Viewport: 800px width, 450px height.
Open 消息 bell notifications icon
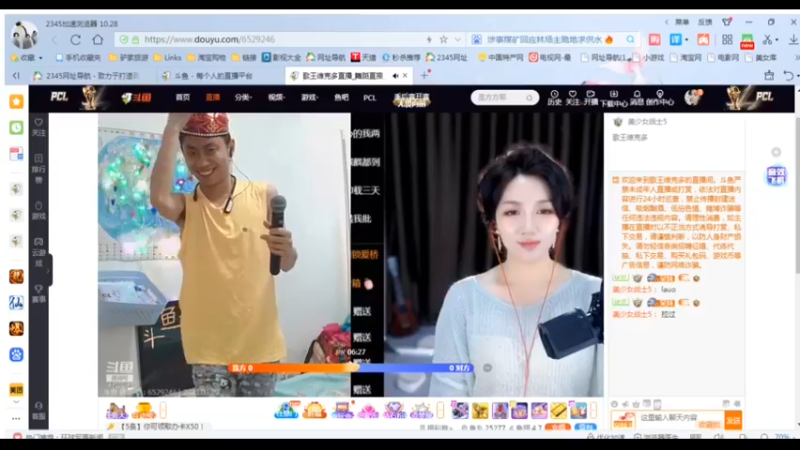point(637,97)
